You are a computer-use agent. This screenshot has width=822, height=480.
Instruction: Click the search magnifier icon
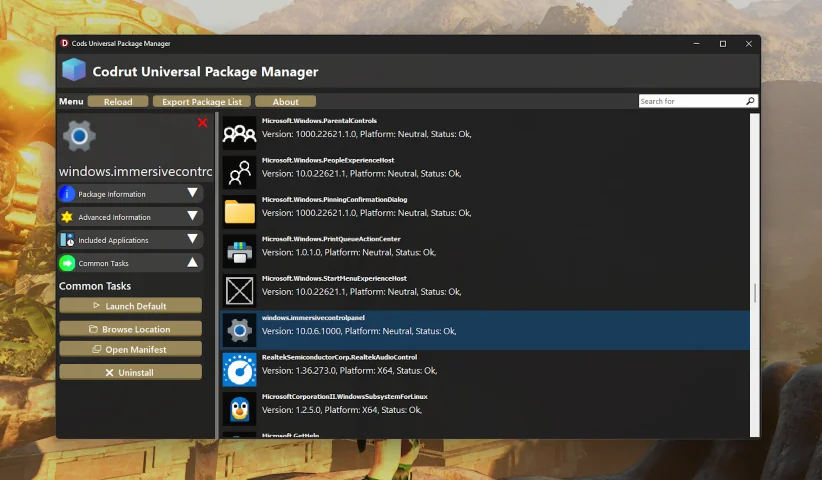(x=750, y=101)
